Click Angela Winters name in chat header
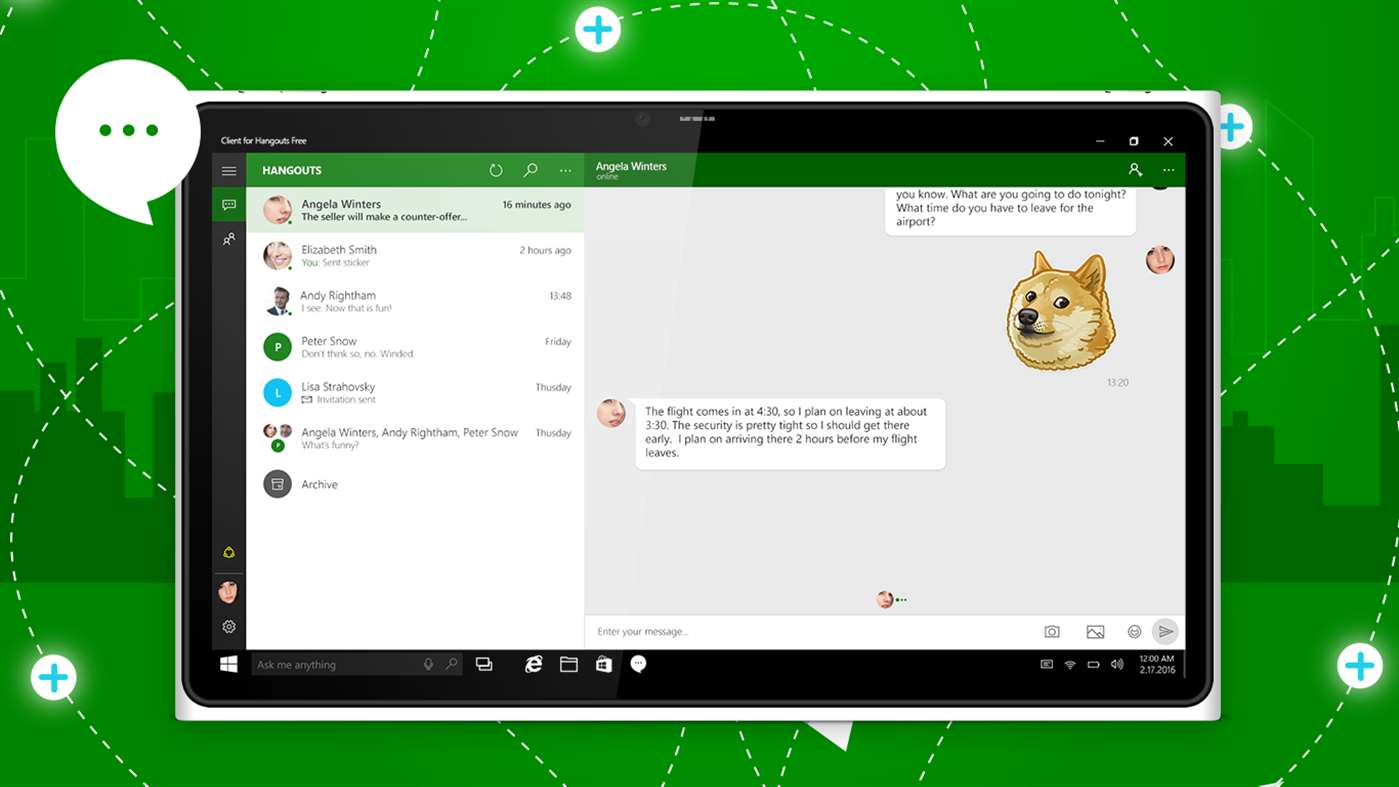Image resolution: width=1399 pixels, height=787 pixels. click(631, 166)
